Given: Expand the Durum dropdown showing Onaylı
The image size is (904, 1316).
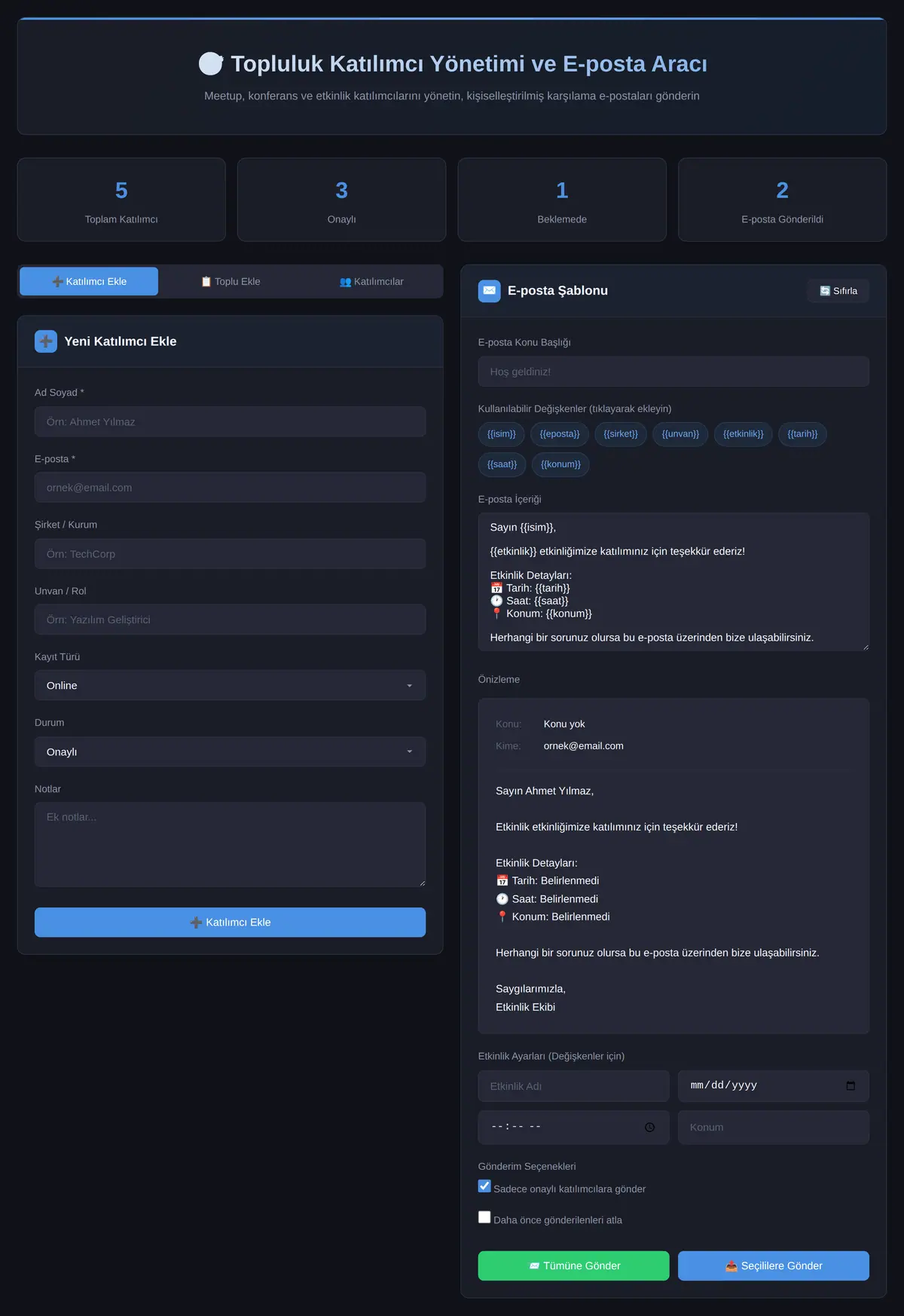Looking at the screenshot, I should [230, 751].
